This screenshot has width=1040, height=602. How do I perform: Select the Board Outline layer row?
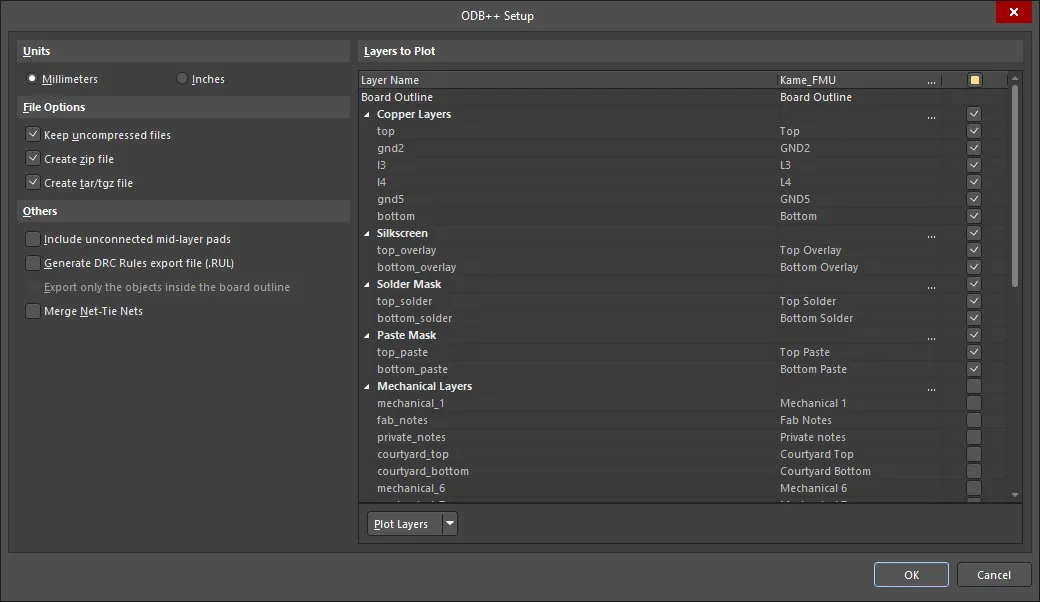point(683,97)
